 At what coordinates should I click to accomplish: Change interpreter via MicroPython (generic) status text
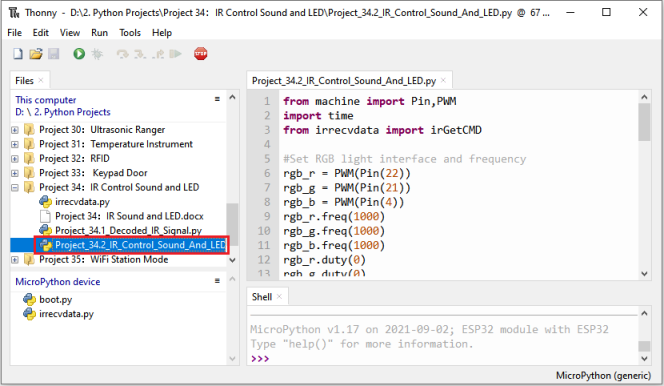(603, 375)
